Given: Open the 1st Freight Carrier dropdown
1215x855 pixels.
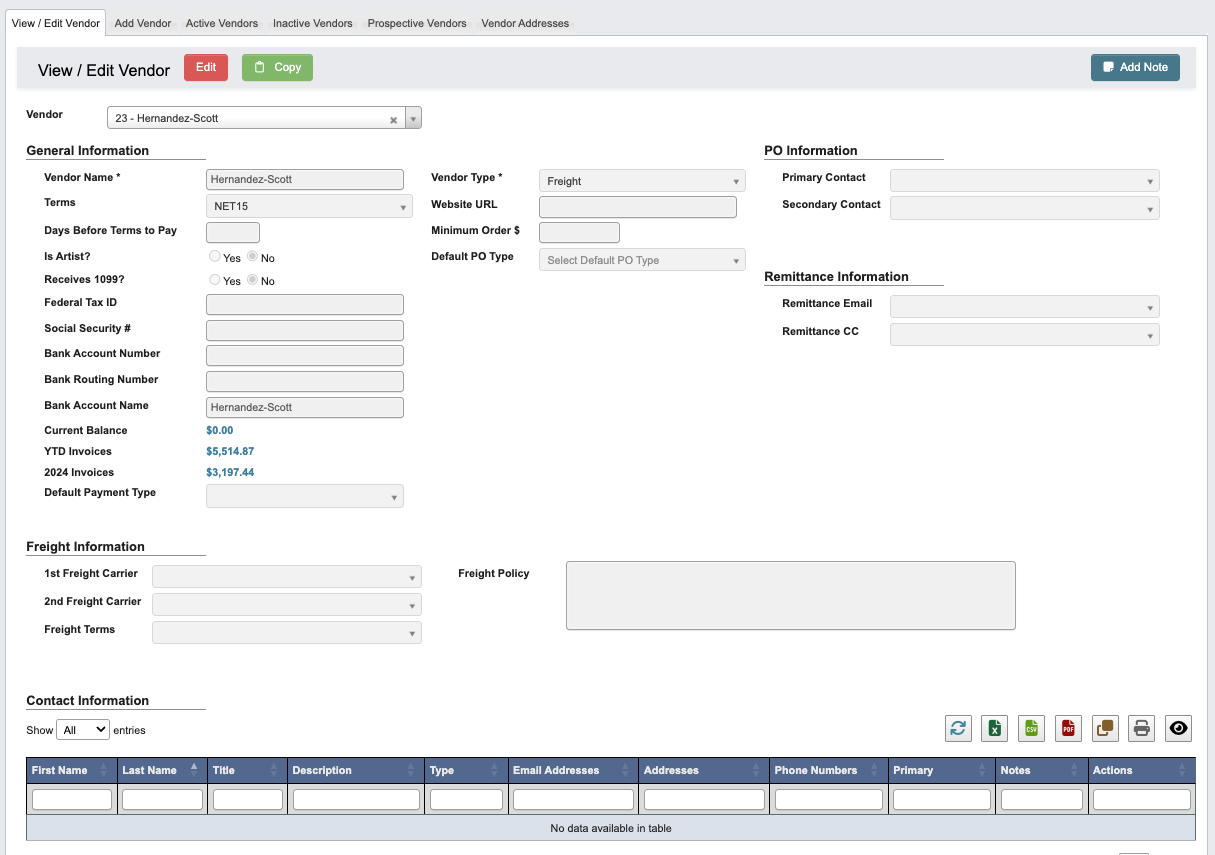Looking at the screenshot, I should click(x=287, y=577).
